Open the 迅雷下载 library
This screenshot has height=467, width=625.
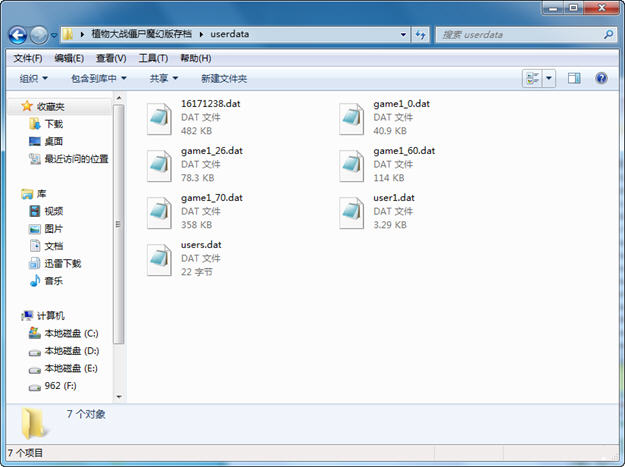(x=63, y=263)
